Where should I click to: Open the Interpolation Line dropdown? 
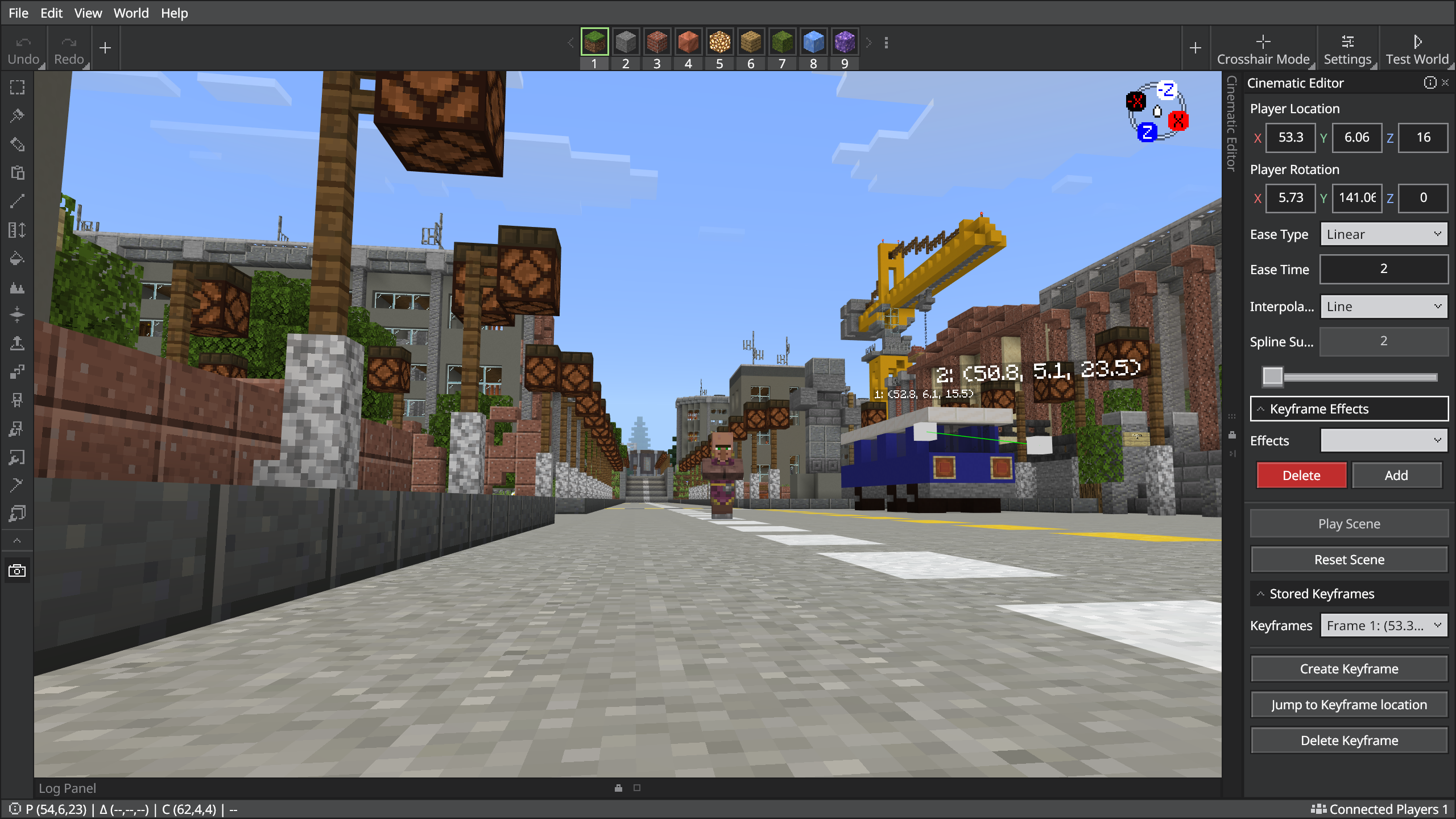click(1383, 307)
